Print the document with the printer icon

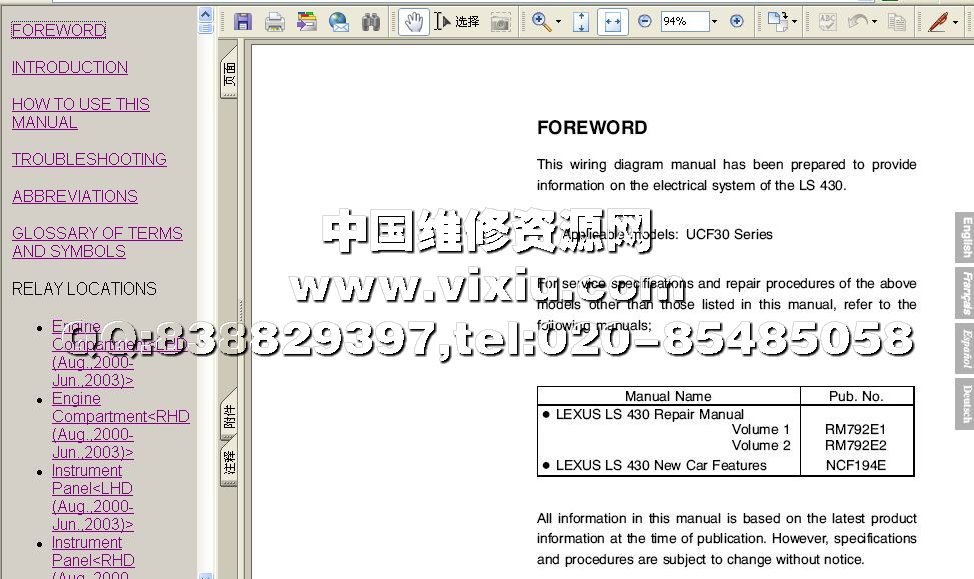point(275,22)
